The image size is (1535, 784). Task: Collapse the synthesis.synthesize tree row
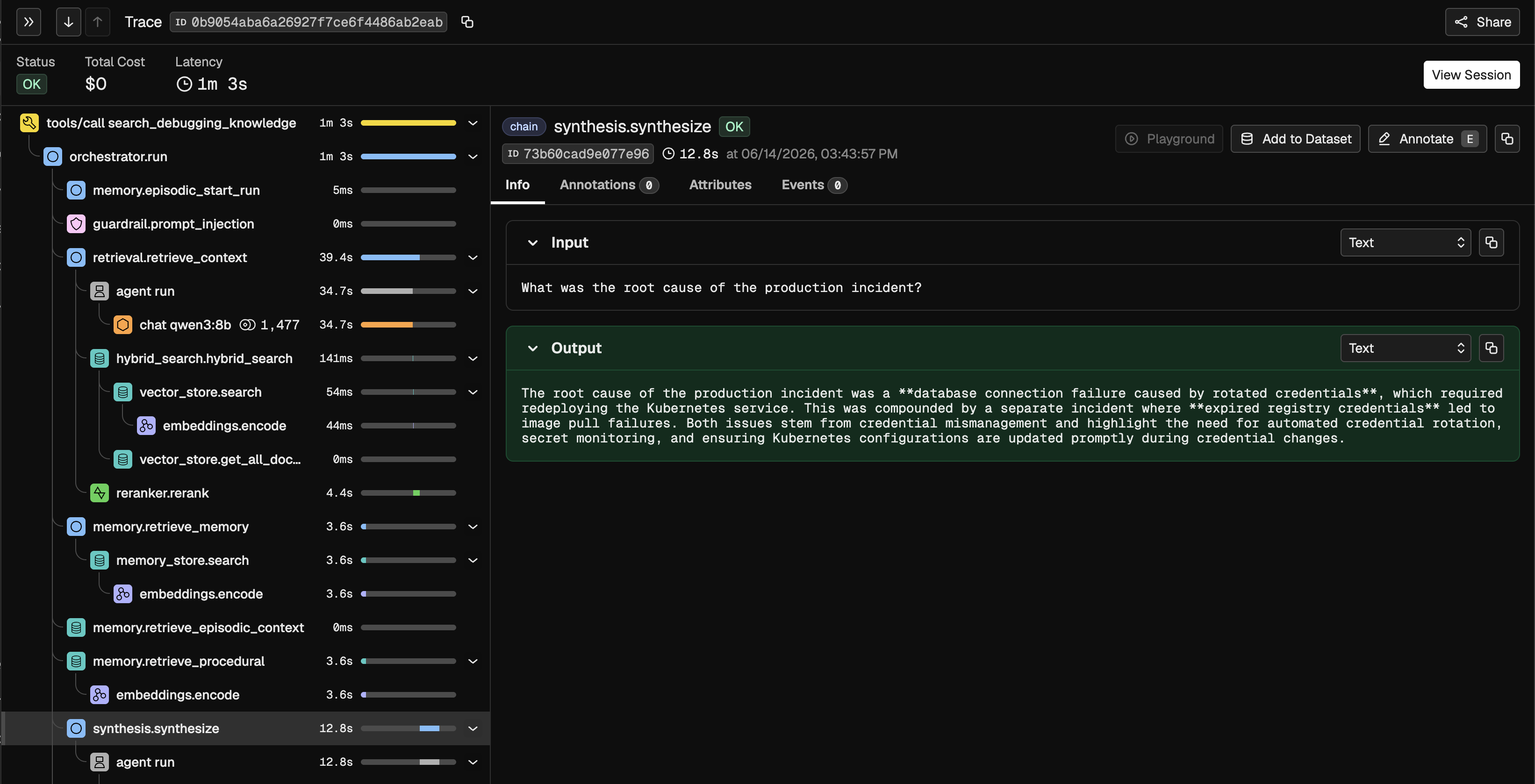click(x=473, y=728)
